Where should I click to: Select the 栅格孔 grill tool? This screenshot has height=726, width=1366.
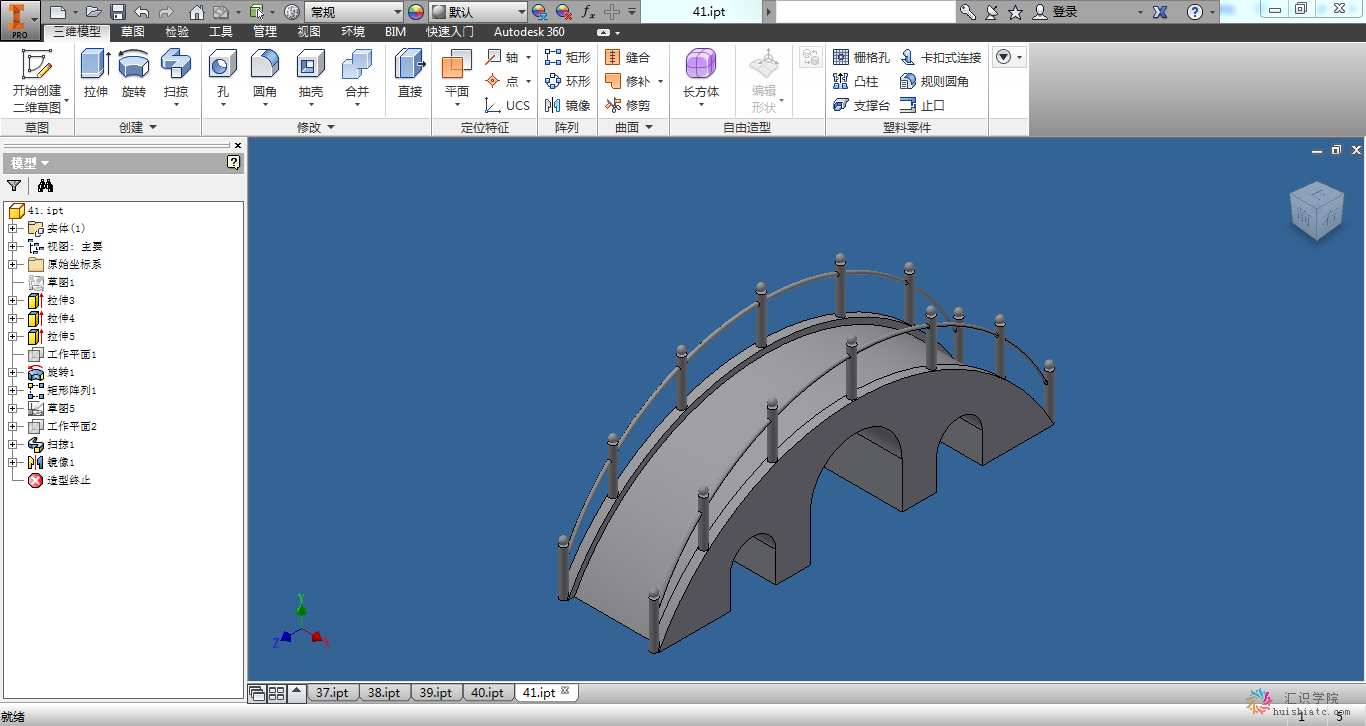point(861,57)
